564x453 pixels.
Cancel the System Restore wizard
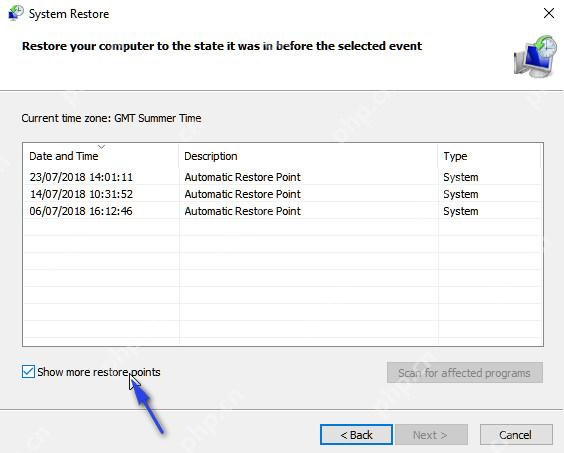[516, 435]
